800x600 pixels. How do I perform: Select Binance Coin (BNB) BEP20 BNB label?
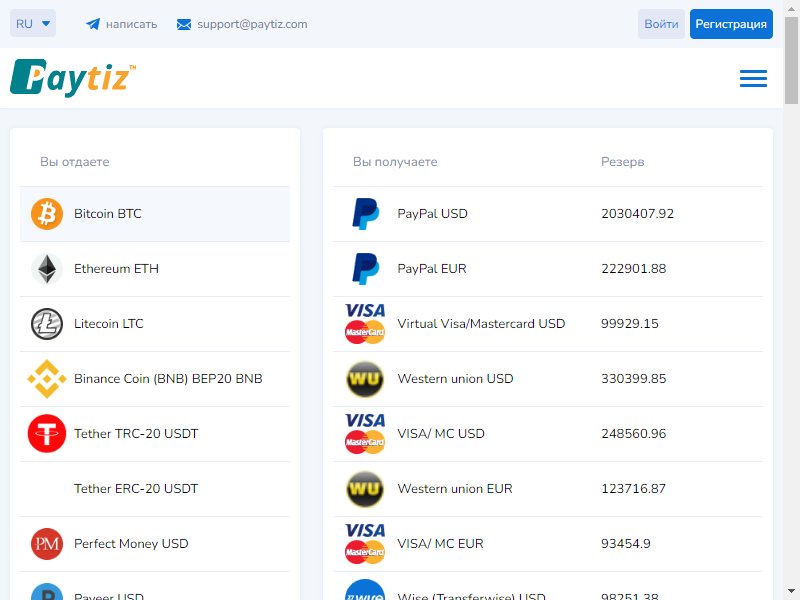[x=168, y=379]
